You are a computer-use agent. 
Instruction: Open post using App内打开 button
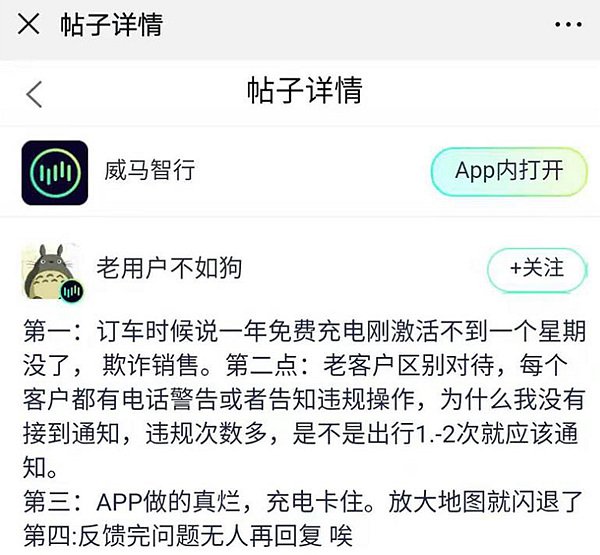point(509,171)
